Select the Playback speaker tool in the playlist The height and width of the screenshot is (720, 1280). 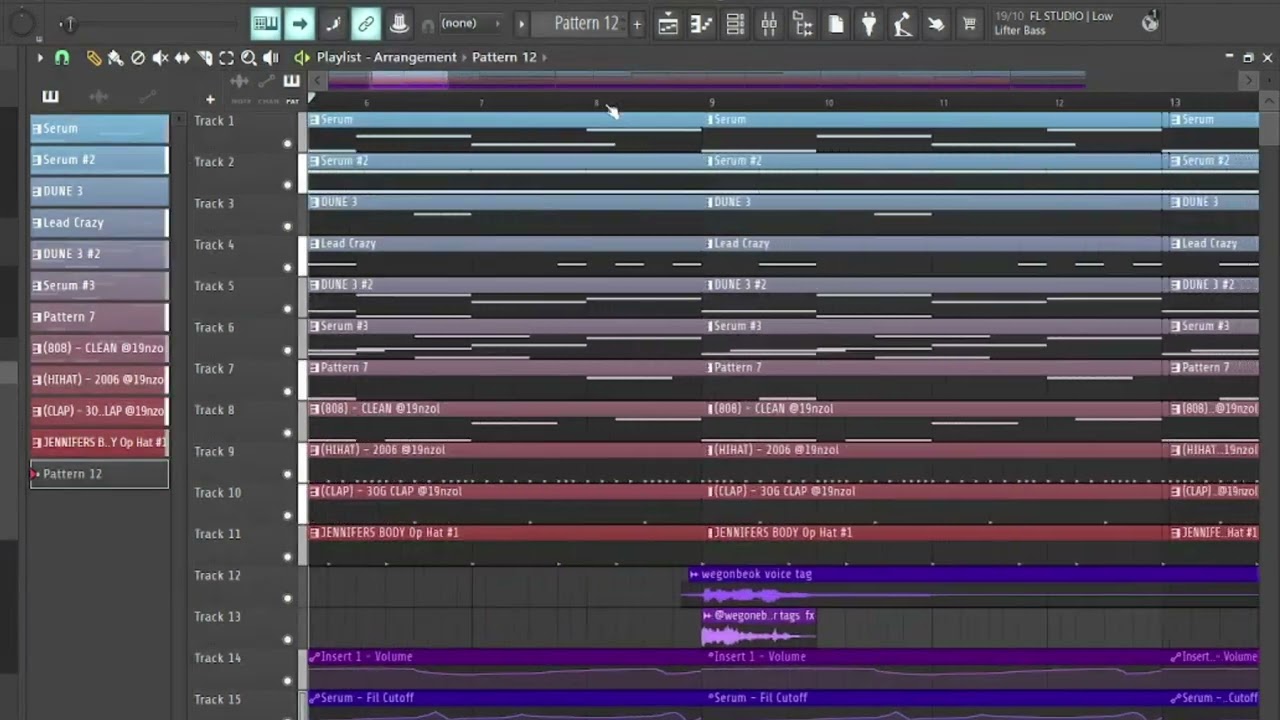(271, 58)
